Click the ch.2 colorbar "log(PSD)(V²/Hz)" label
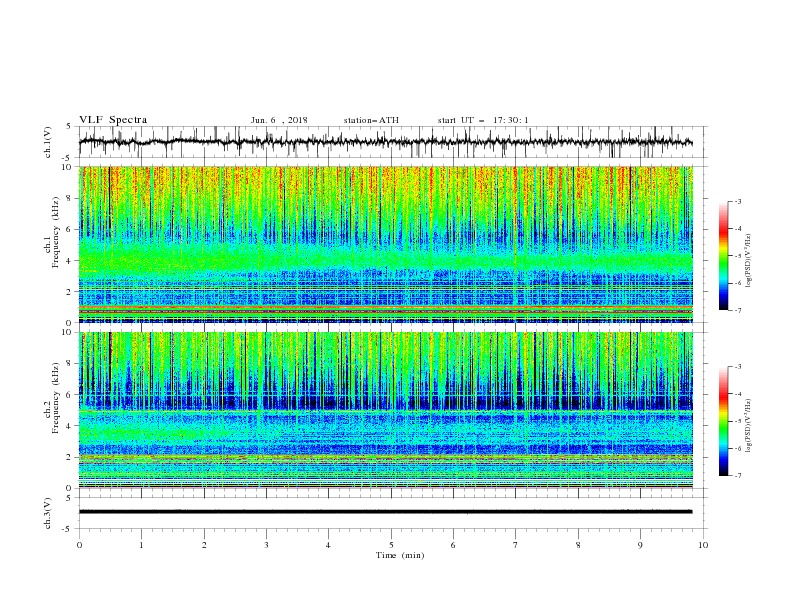 pos(749,426)
